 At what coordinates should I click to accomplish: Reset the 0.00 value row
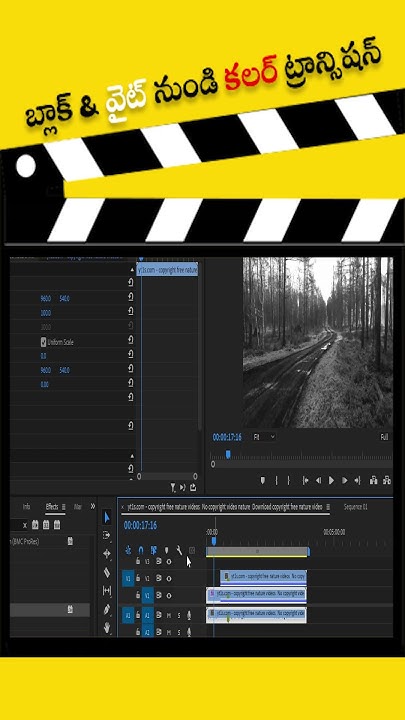[130, 382]
